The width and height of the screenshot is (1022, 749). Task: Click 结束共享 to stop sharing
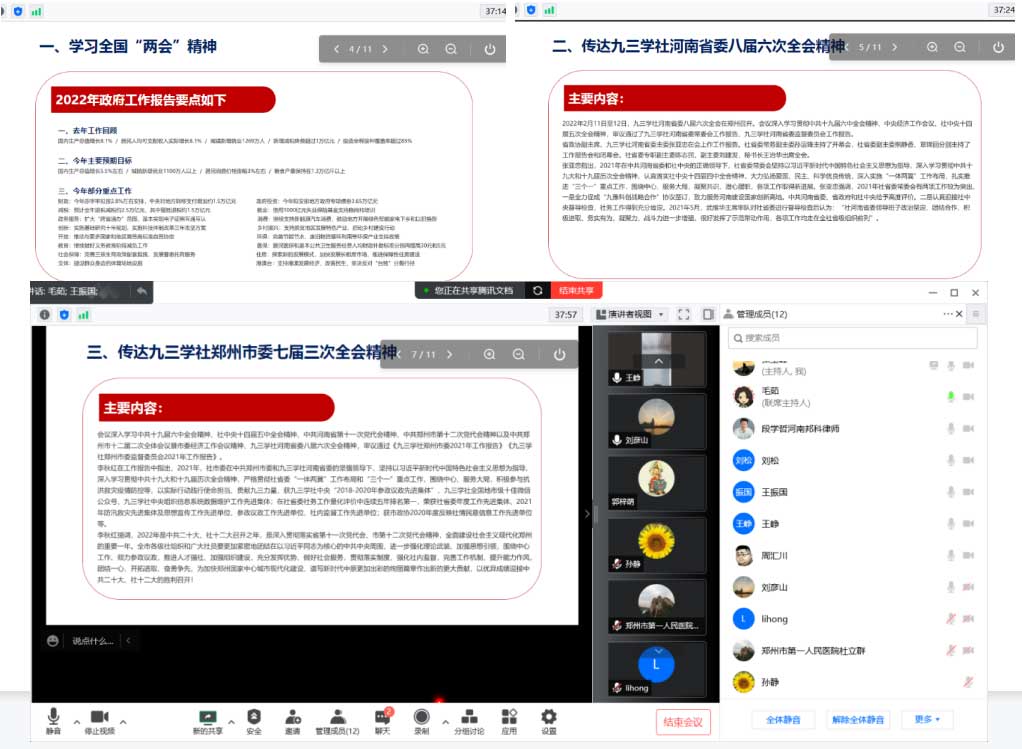click(576, 290)
